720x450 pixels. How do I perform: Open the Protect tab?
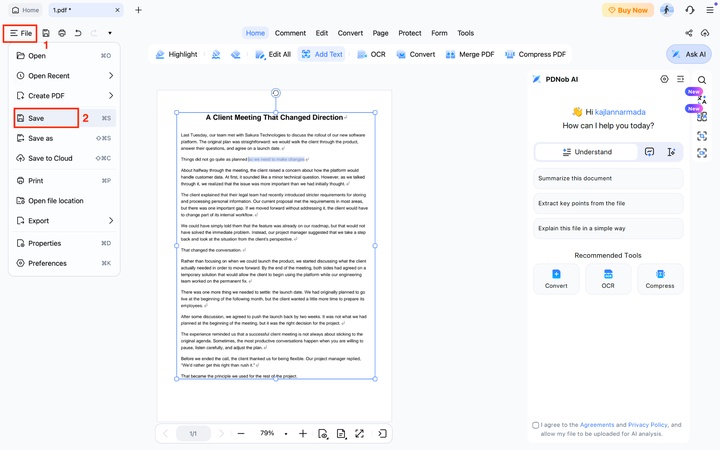click(x=410, y=33)
